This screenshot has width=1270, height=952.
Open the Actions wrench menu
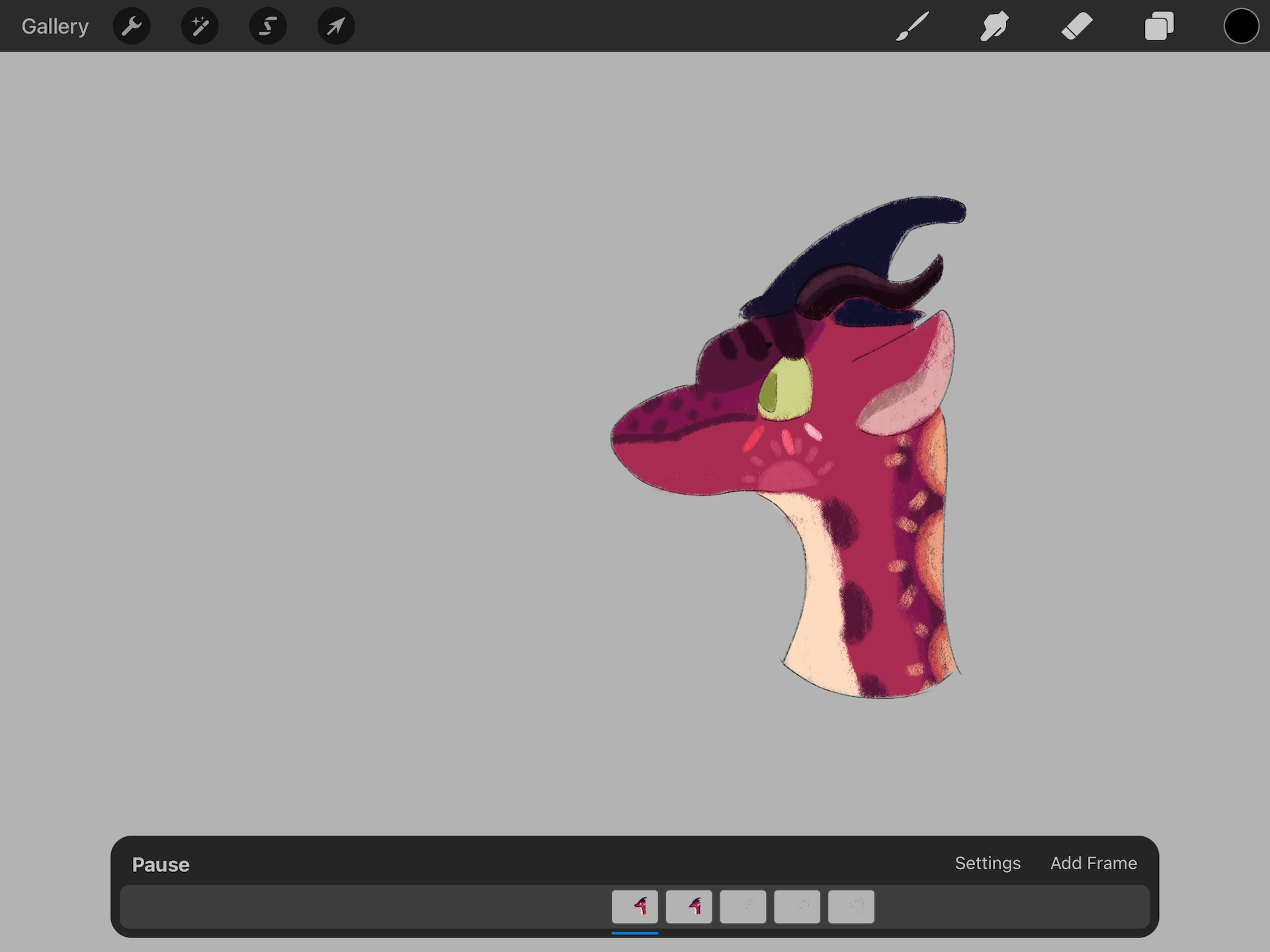point(132,26)
